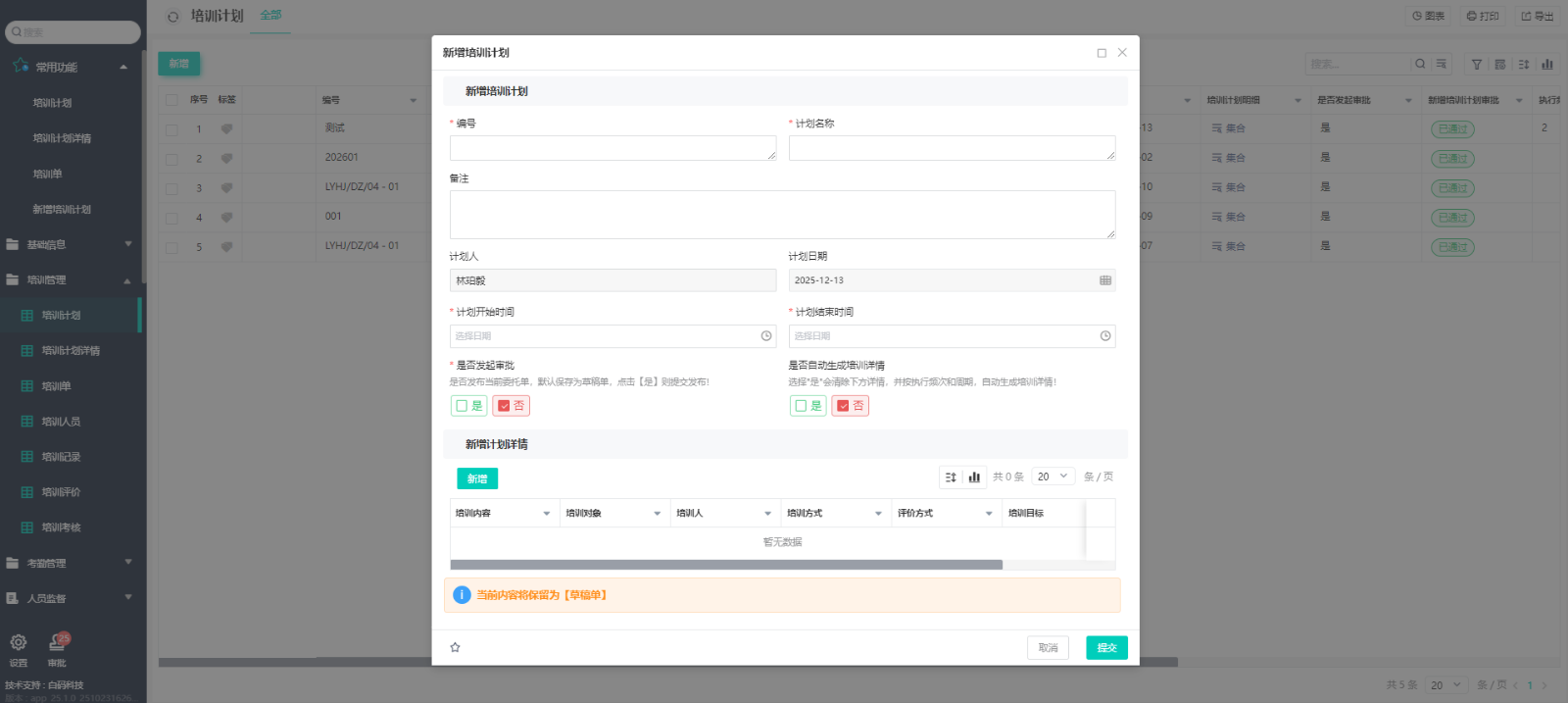Click the background 新增 button above table
The image size is (1568, 703).
(x=179, y=64)
